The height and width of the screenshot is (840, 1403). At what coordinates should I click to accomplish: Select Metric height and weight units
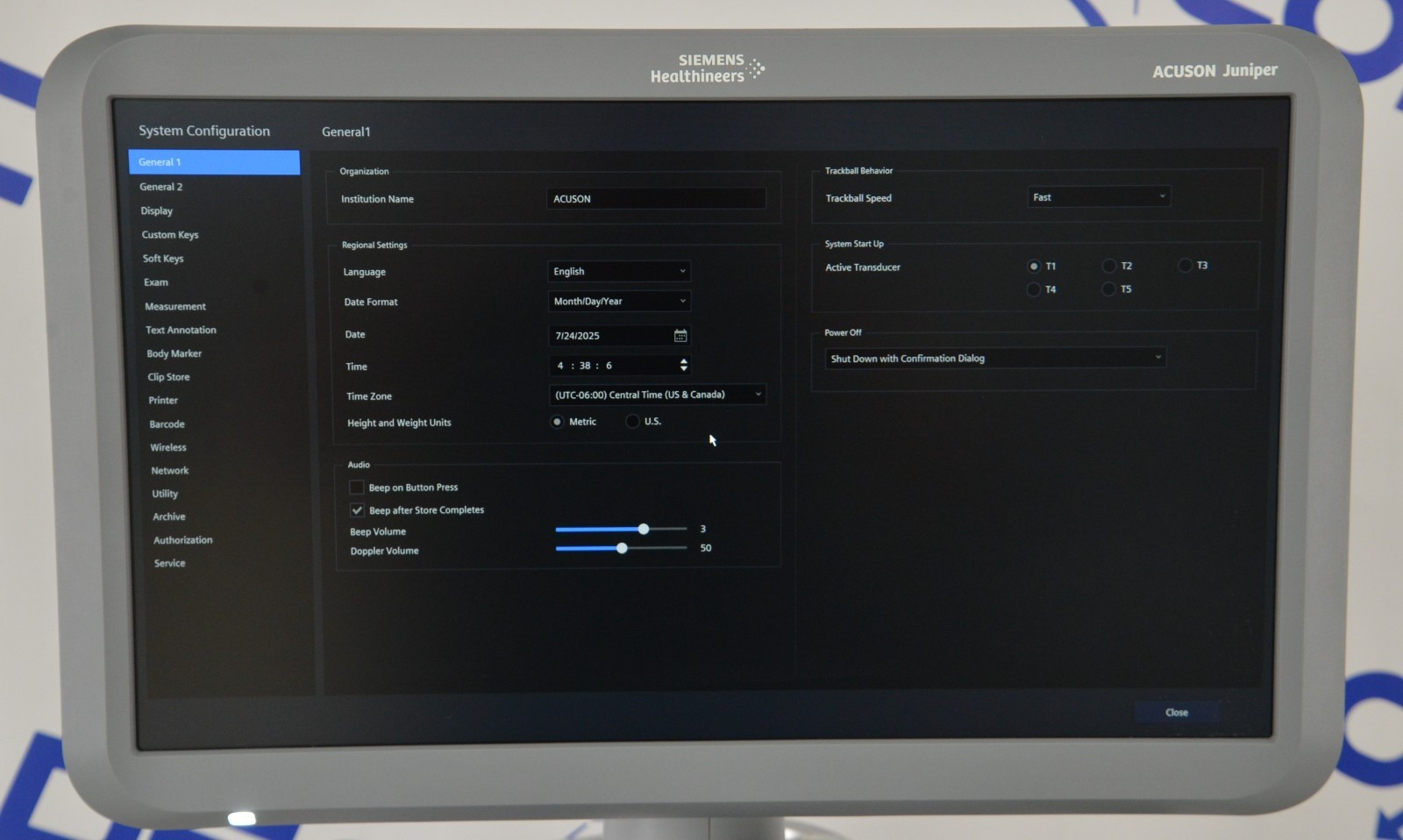click(x=557, y=422)
